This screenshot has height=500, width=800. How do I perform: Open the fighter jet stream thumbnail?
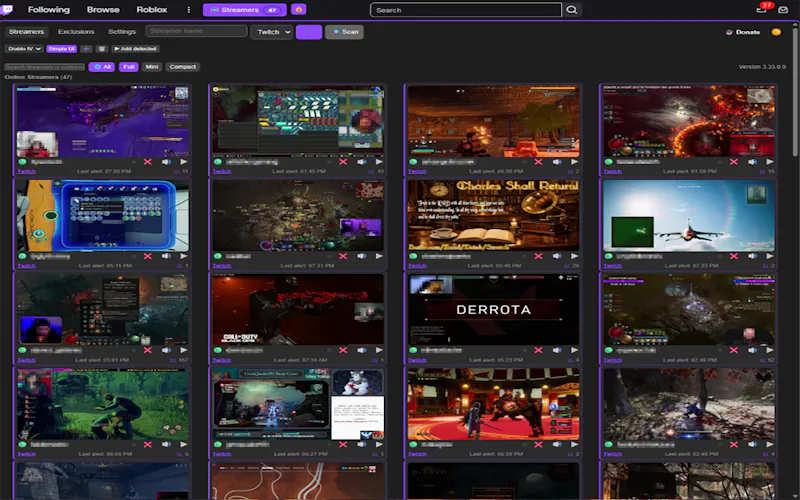click(x=689, y=215)
